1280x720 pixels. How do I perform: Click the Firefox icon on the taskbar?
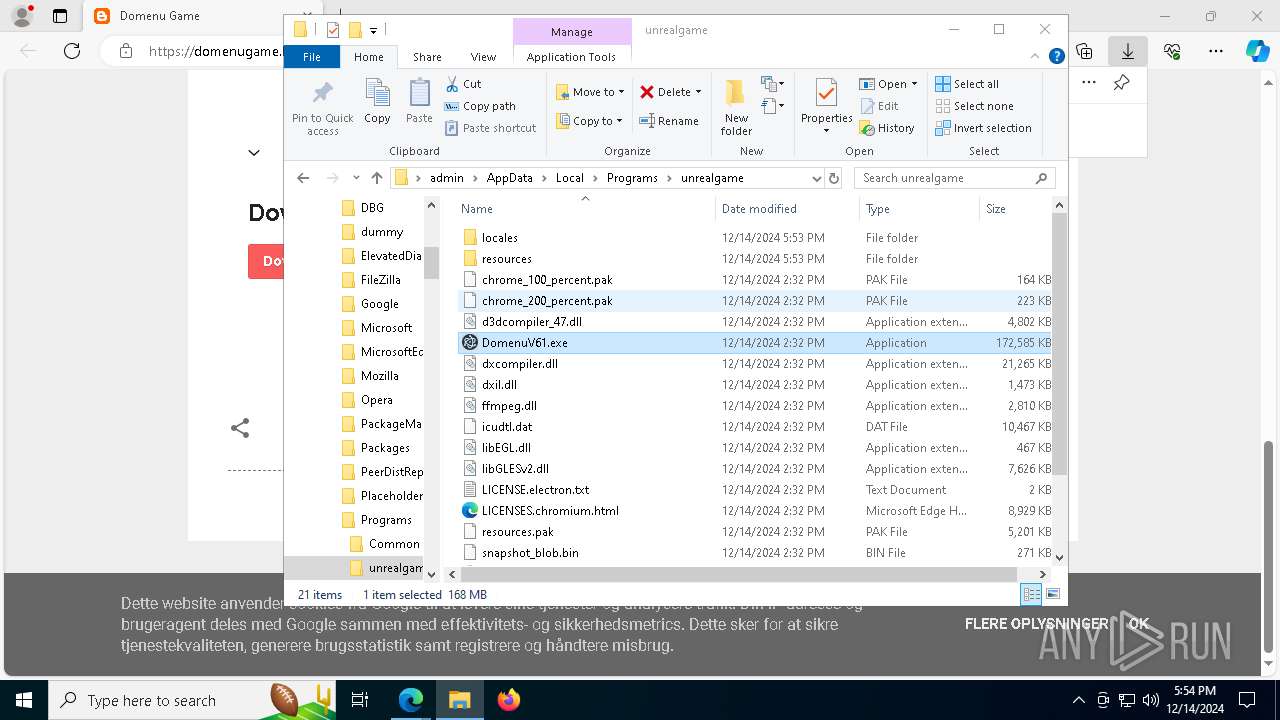coord(509,700)
